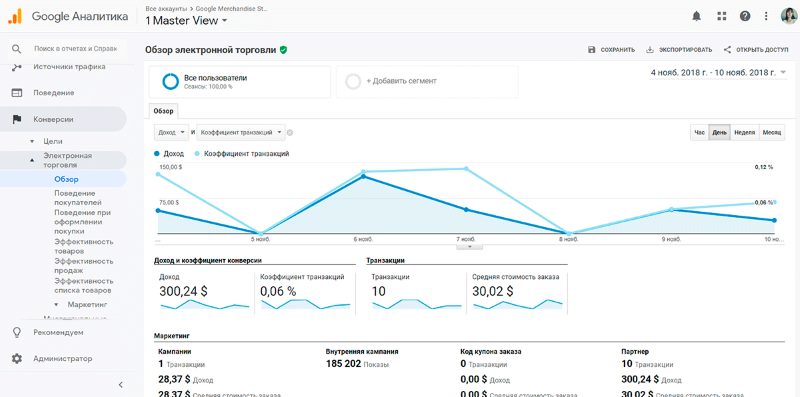Click the Код купона заказа heading
The height and width of the screenshot is (397, 800).
point(491,352)
